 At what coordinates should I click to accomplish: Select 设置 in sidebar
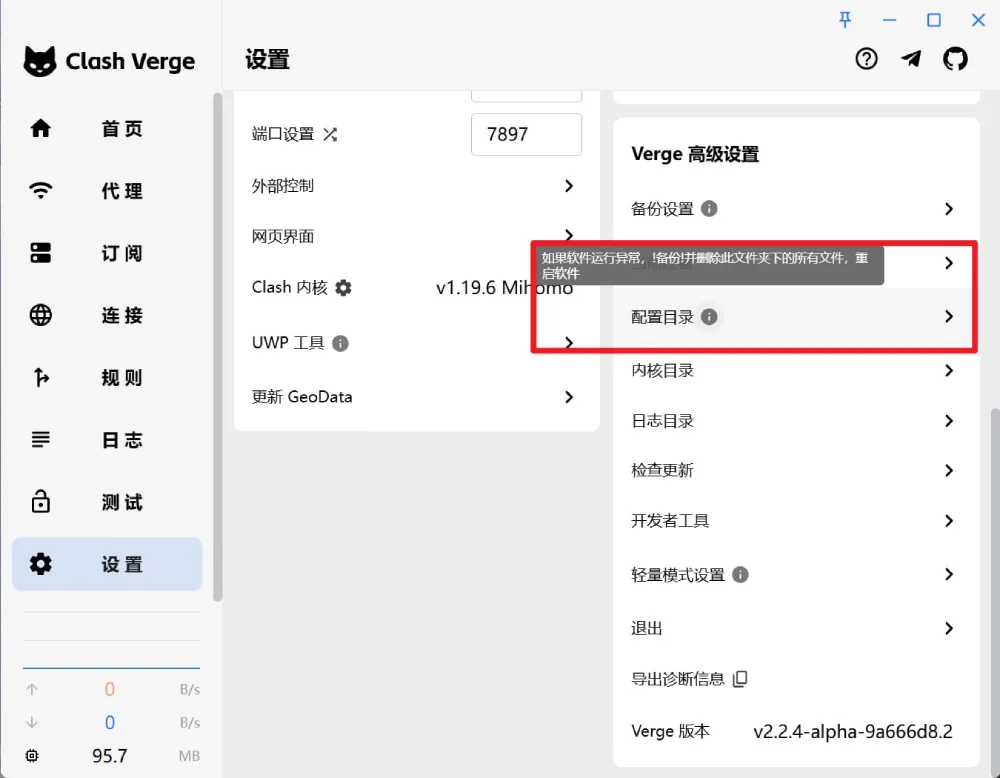coord(107,564)
